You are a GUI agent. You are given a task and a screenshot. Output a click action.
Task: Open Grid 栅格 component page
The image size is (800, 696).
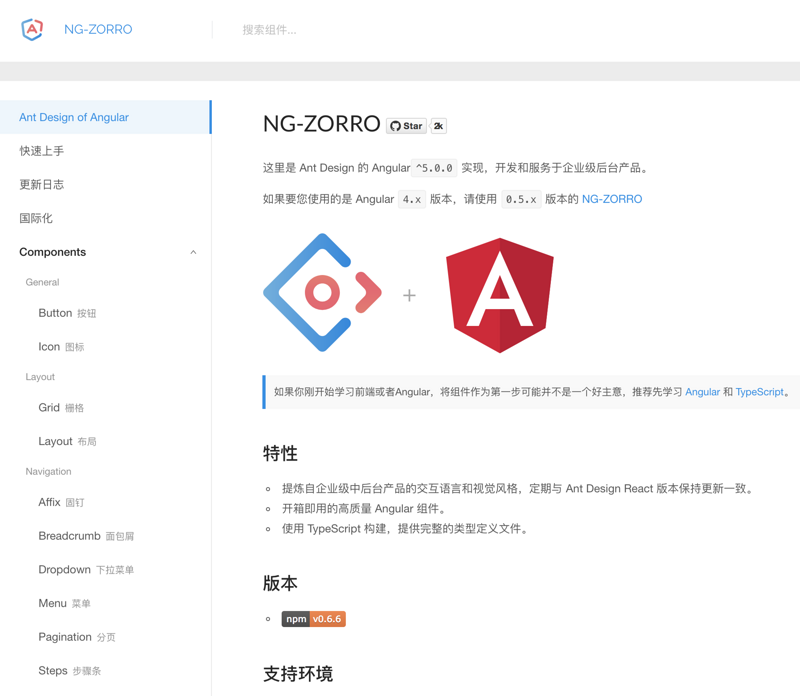coord(105,408)
